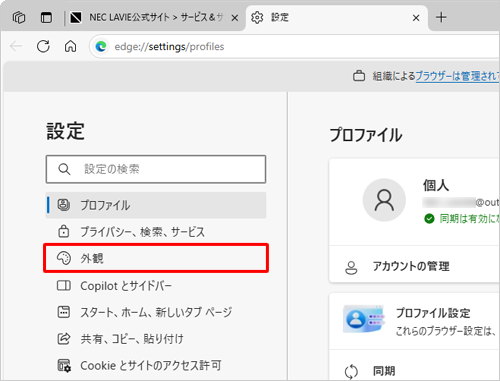
Task: Click the vertical tabs toggle icon
Action: click(x=46, y=17)
